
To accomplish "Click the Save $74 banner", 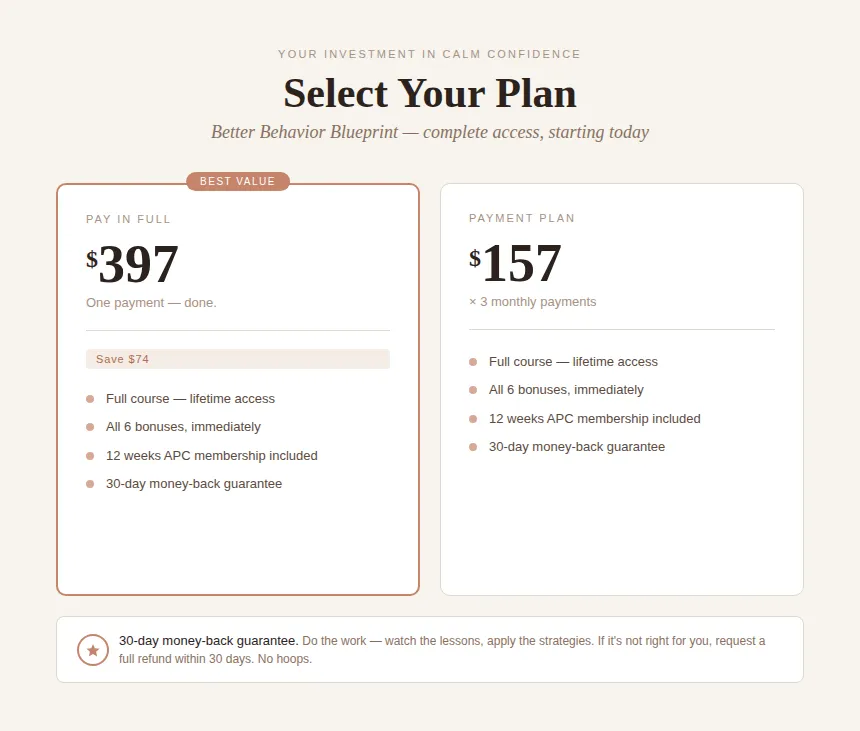I will [237, 359].
